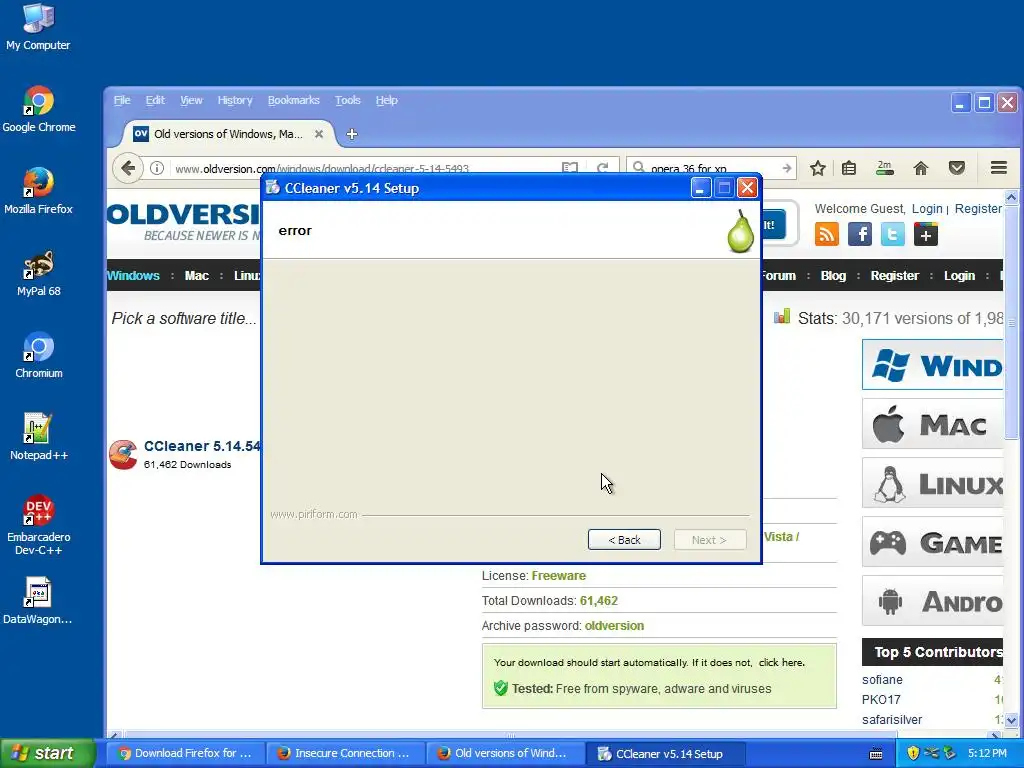The height and width of the screenshot is (768, 1024).
Task: Select Mac category banner in sidebar
Action: point(933,424)
